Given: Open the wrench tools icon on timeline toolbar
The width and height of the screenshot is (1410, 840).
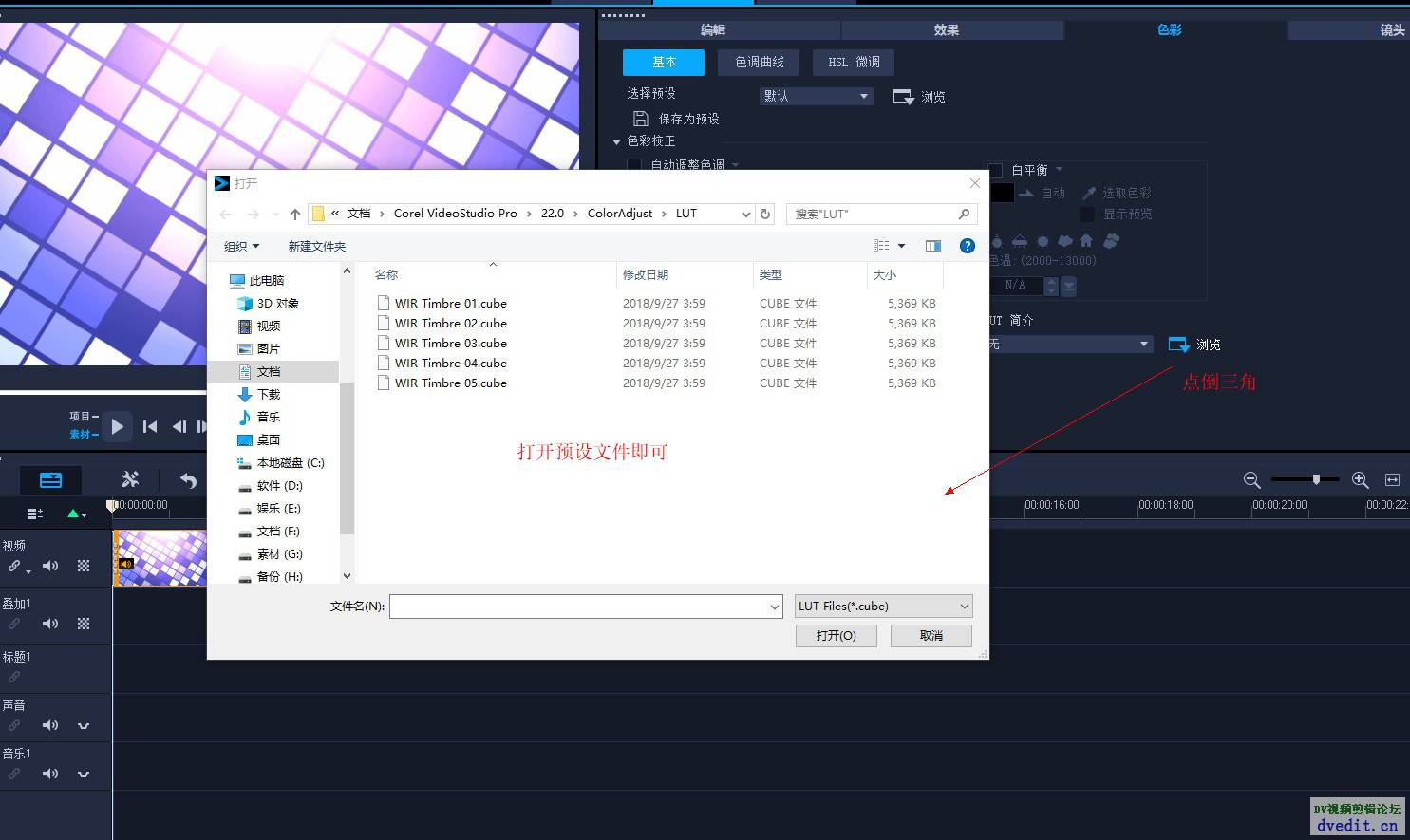Looking at the screenshot, I should click(x=130, y=480).
